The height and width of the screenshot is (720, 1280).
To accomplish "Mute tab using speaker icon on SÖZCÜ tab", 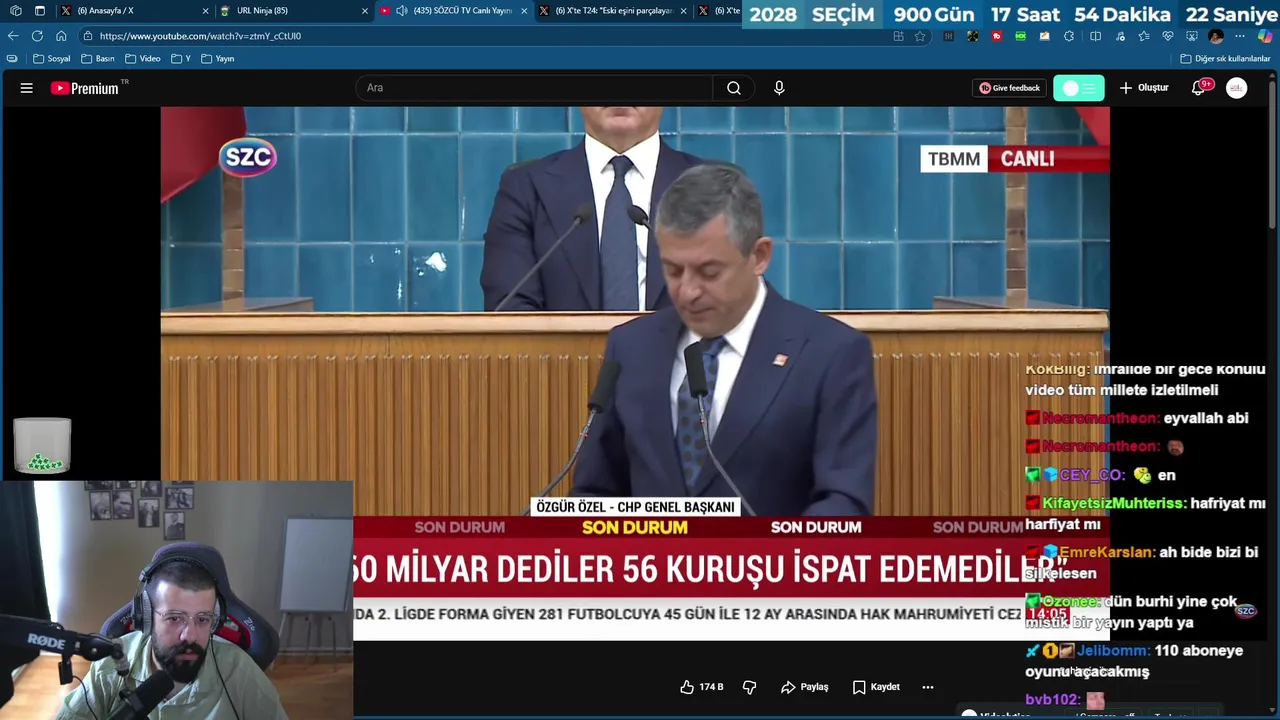I will (402, 11).
